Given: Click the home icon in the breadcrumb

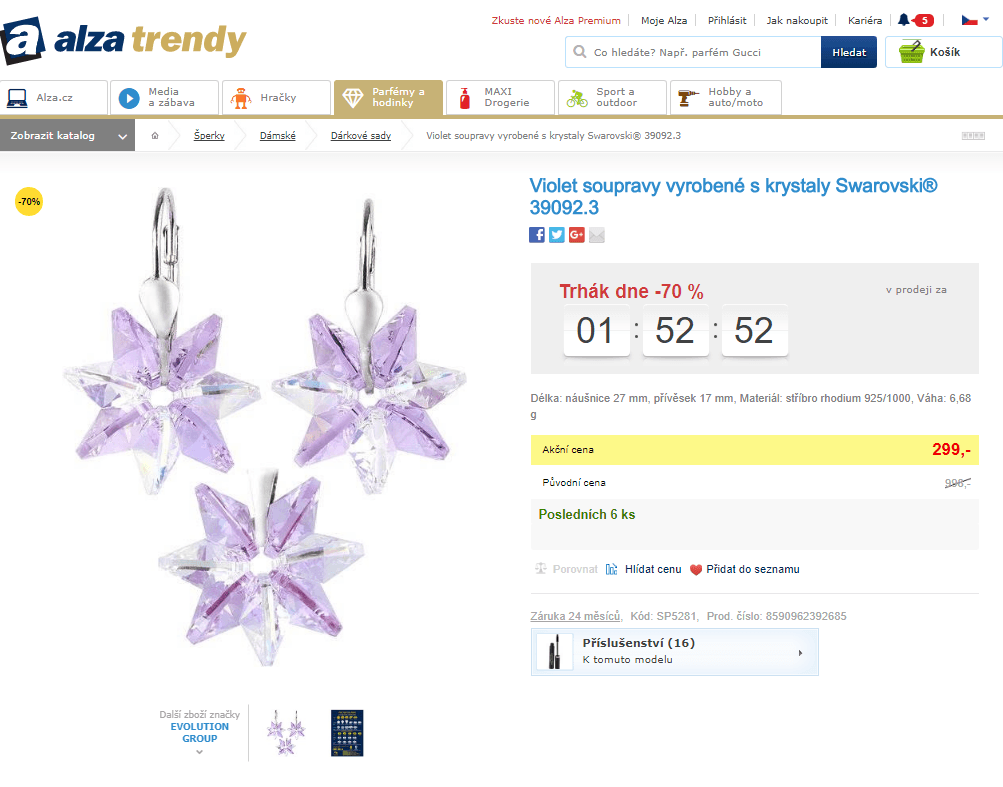Looking at the screenshot, I should pos(154,134).
